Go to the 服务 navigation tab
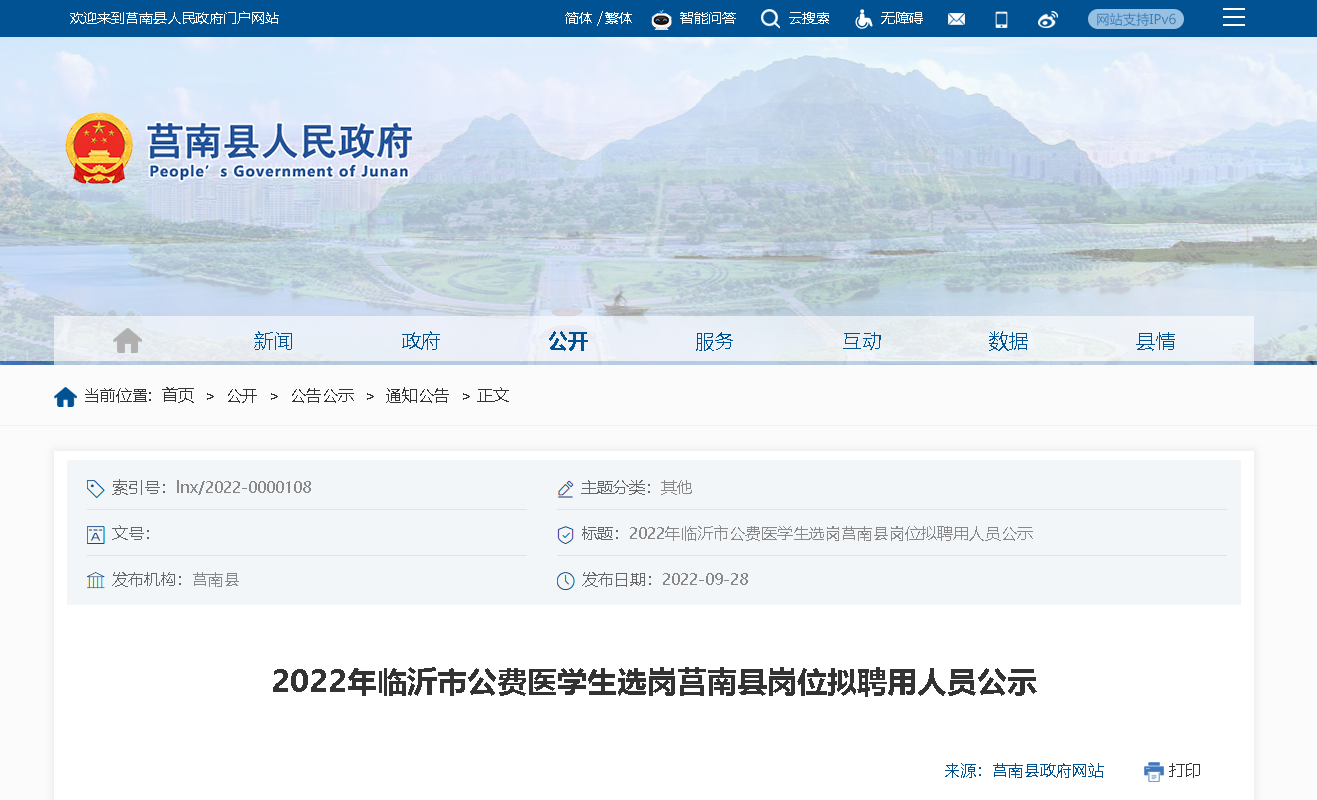Image resolution: width=1317 pixels, height=800 pixels. pos(714,341)
